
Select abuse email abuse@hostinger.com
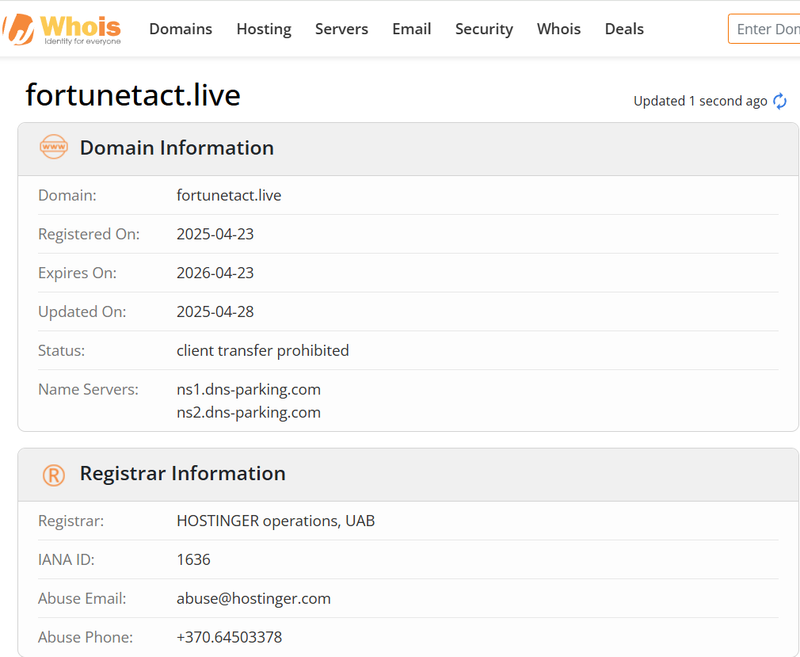[x=254, y=598]
